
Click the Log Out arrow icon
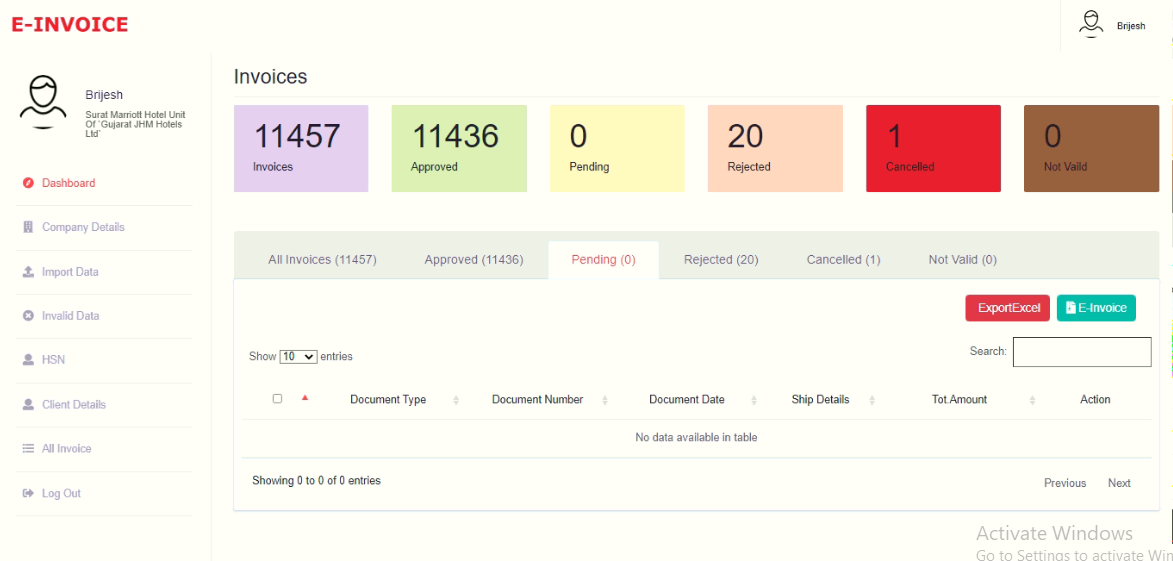[x=28, y=494]
